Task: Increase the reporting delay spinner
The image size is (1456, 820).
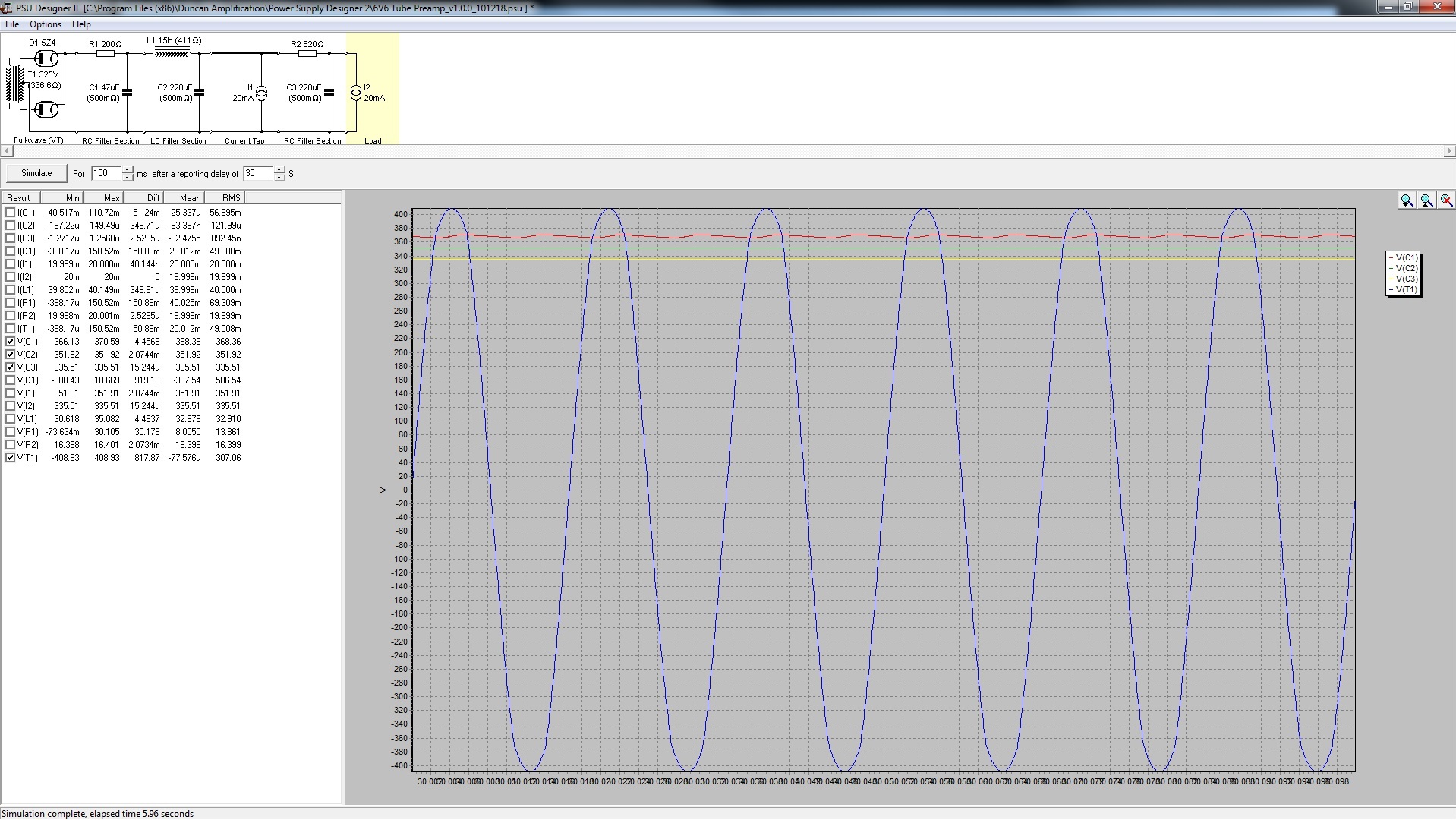Action: [x=279, y=169]
